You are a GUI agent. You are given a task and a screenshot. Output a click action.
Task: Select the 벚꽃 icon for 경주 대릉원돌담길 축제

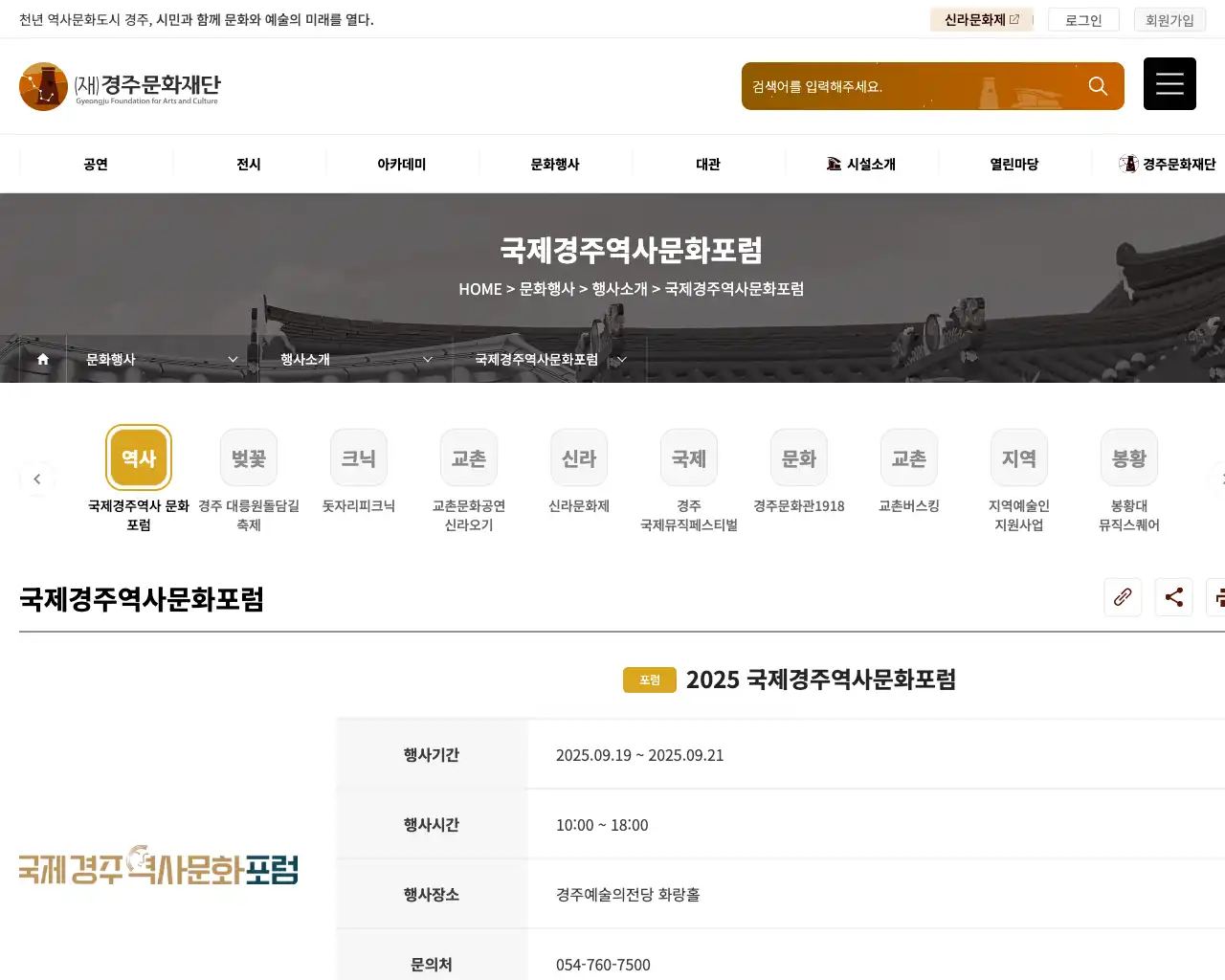(x=248, y=457)
